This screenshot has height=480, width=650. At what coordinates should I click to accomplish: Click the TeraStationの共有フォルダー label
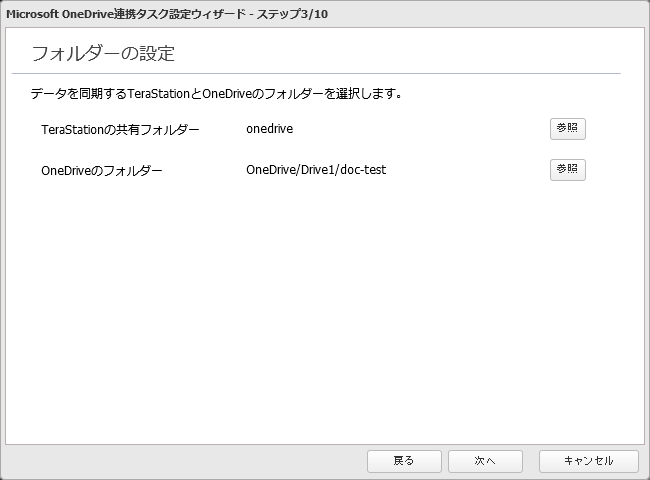point(120,130)
